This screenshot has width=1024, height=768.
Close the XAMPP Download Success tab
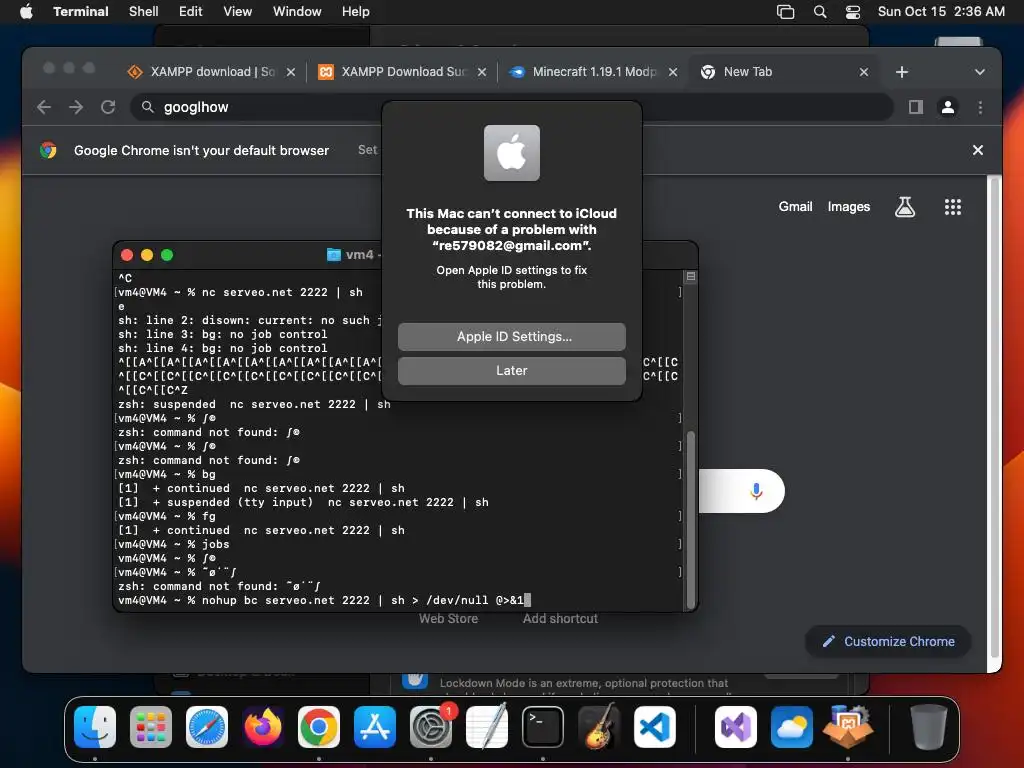pos(482,72)
